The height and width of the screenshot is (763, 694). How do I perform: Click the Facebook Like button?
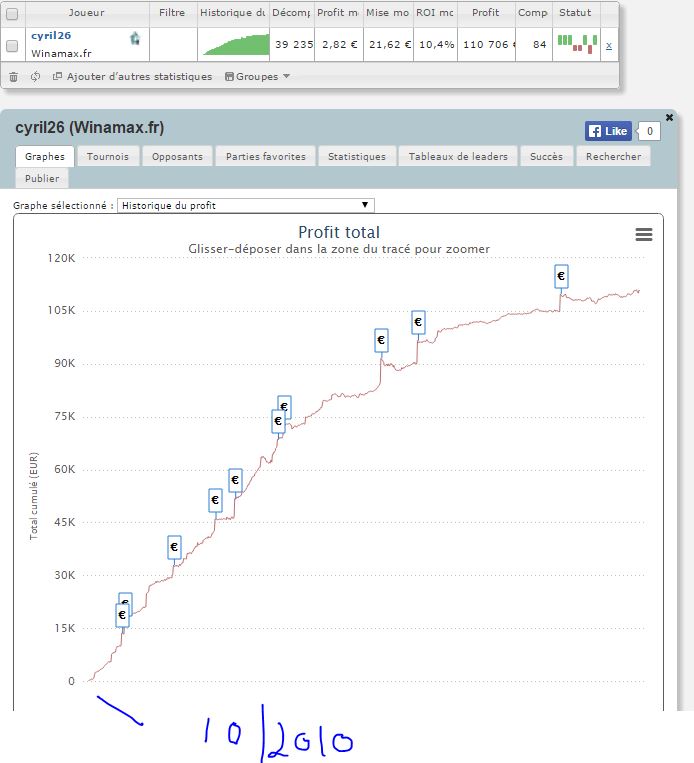tap(608, 131)
